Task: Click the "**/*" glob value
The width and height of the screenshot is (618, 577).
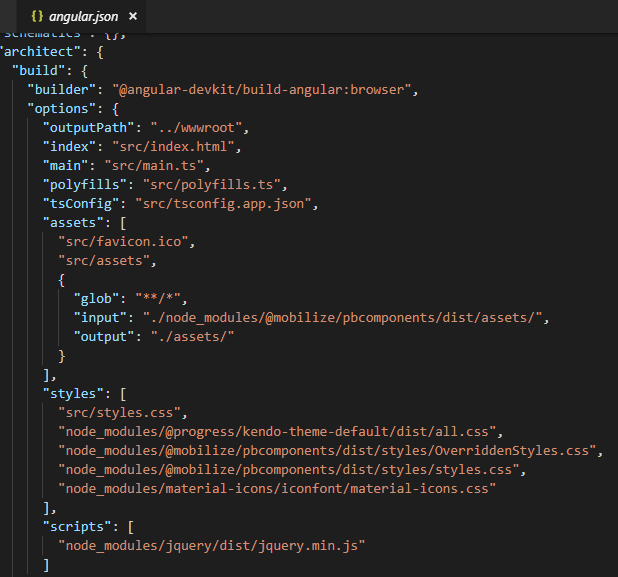Action: click(158, 299)
